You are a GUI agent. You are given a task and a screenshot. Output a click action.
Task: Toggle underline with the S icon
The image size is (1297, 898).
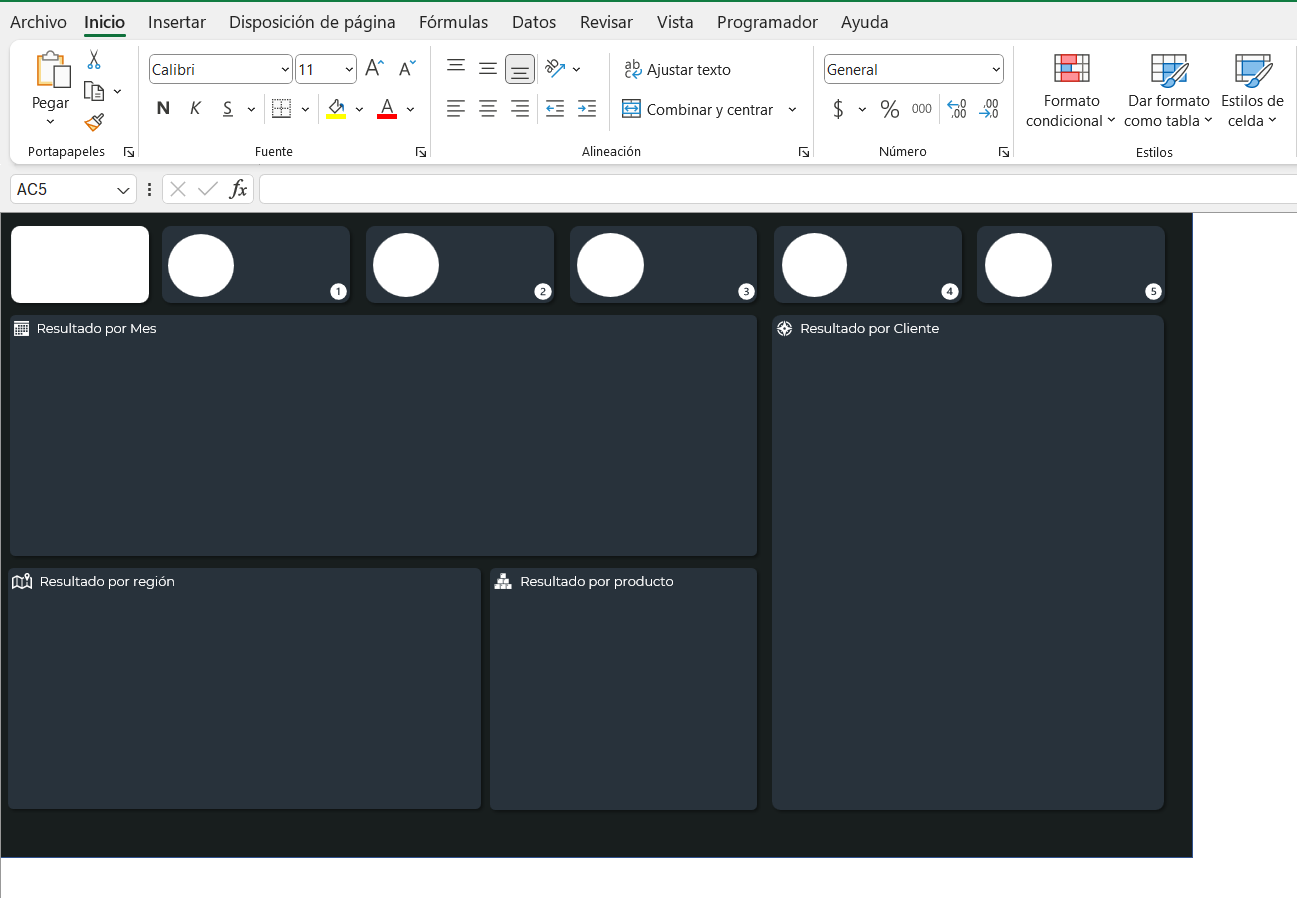(225, 108)
